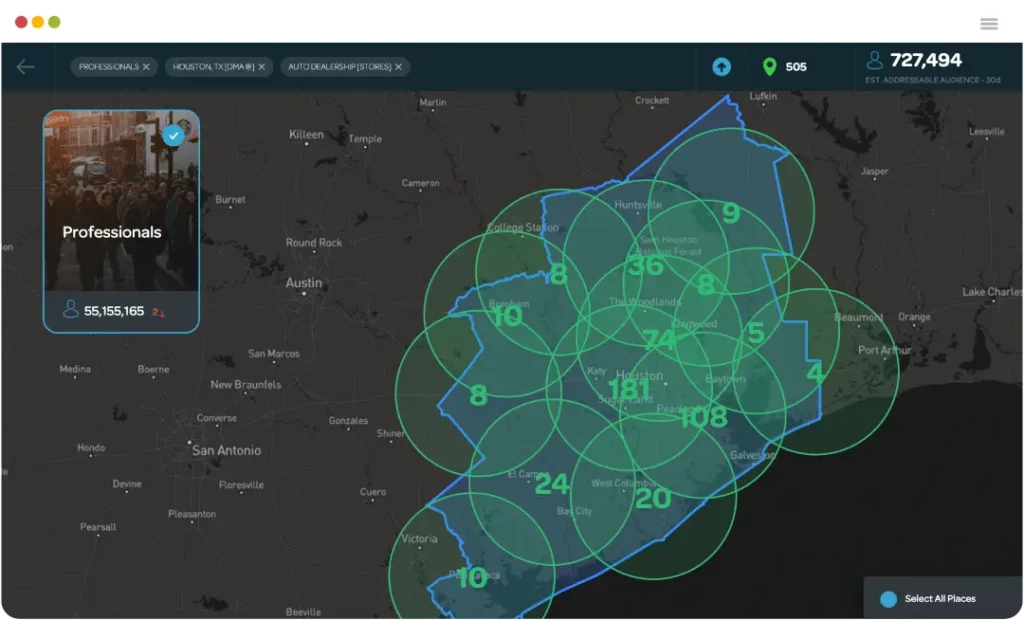The height and width of the screenshot is (620, 1024).
Task: Select the 181 cluster near Houston
Action: 629,389
